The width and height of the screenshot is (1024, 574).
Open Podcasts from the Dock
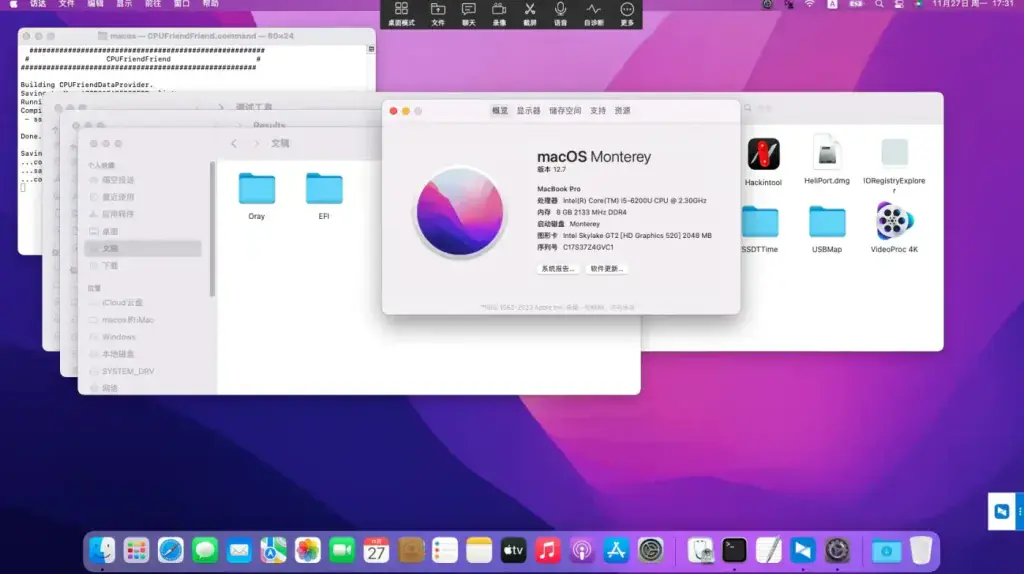point(582,550)
